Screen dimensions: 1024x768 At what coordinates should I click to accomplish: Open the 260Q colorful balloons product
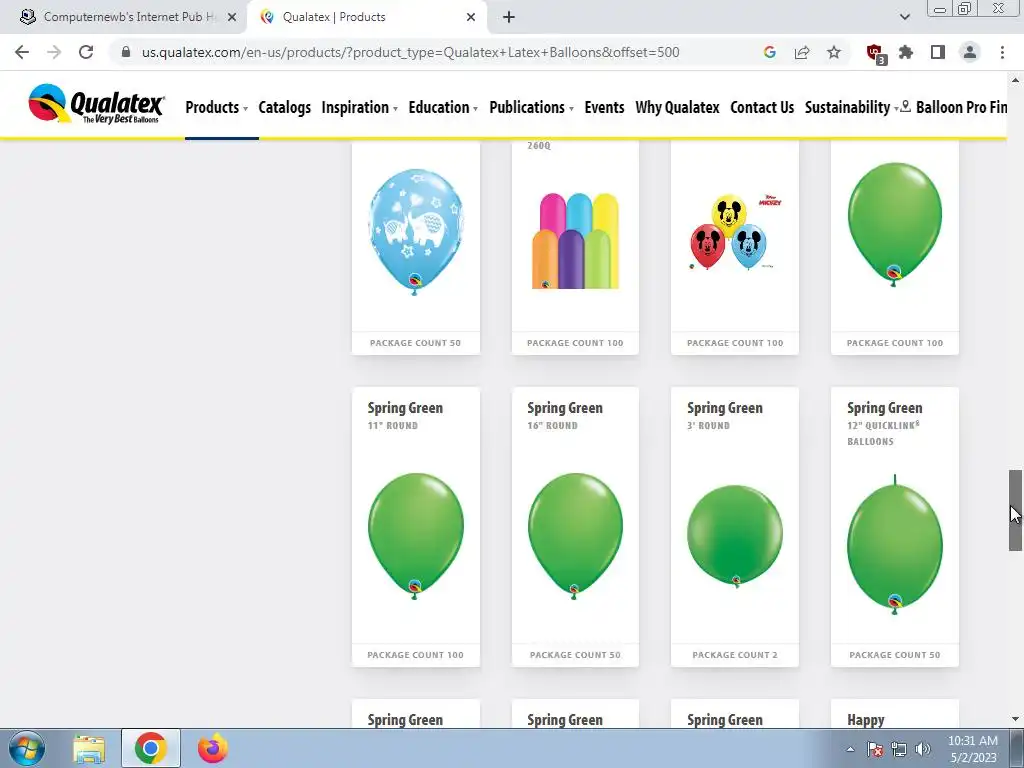coord(575,247)
